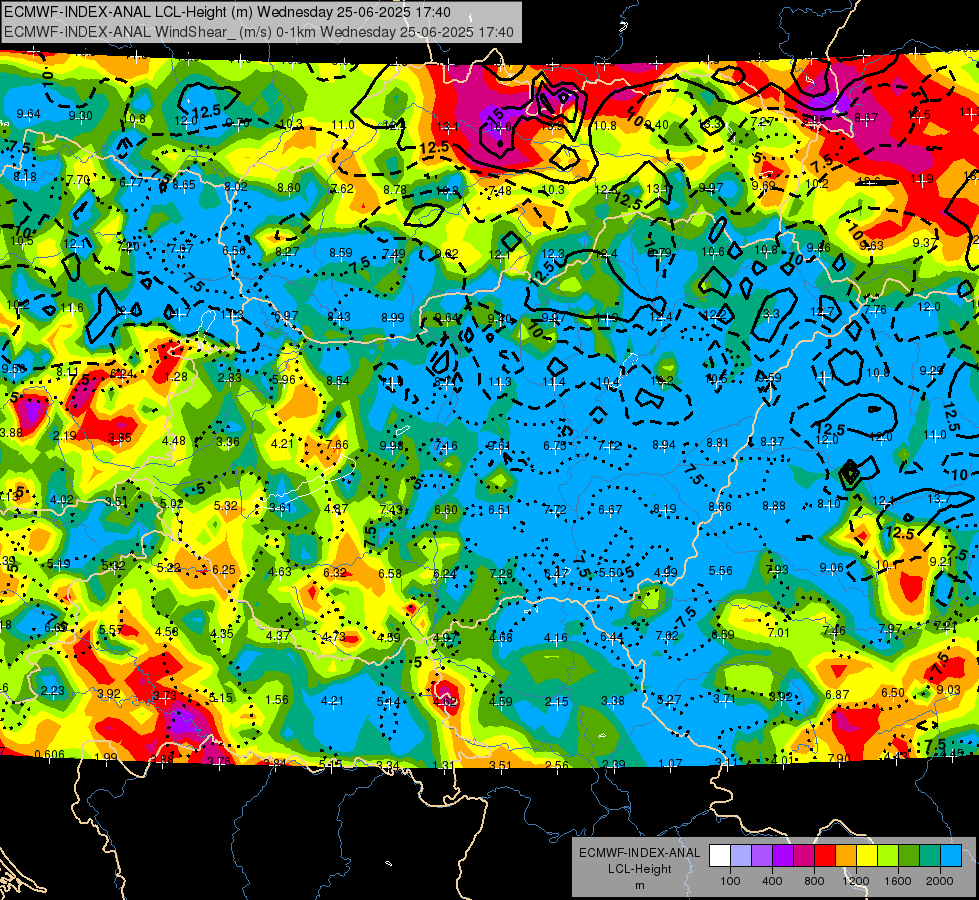Click the grid value 8.81
This screenshot has height=900, width=979.
click(x=717, y=443)
